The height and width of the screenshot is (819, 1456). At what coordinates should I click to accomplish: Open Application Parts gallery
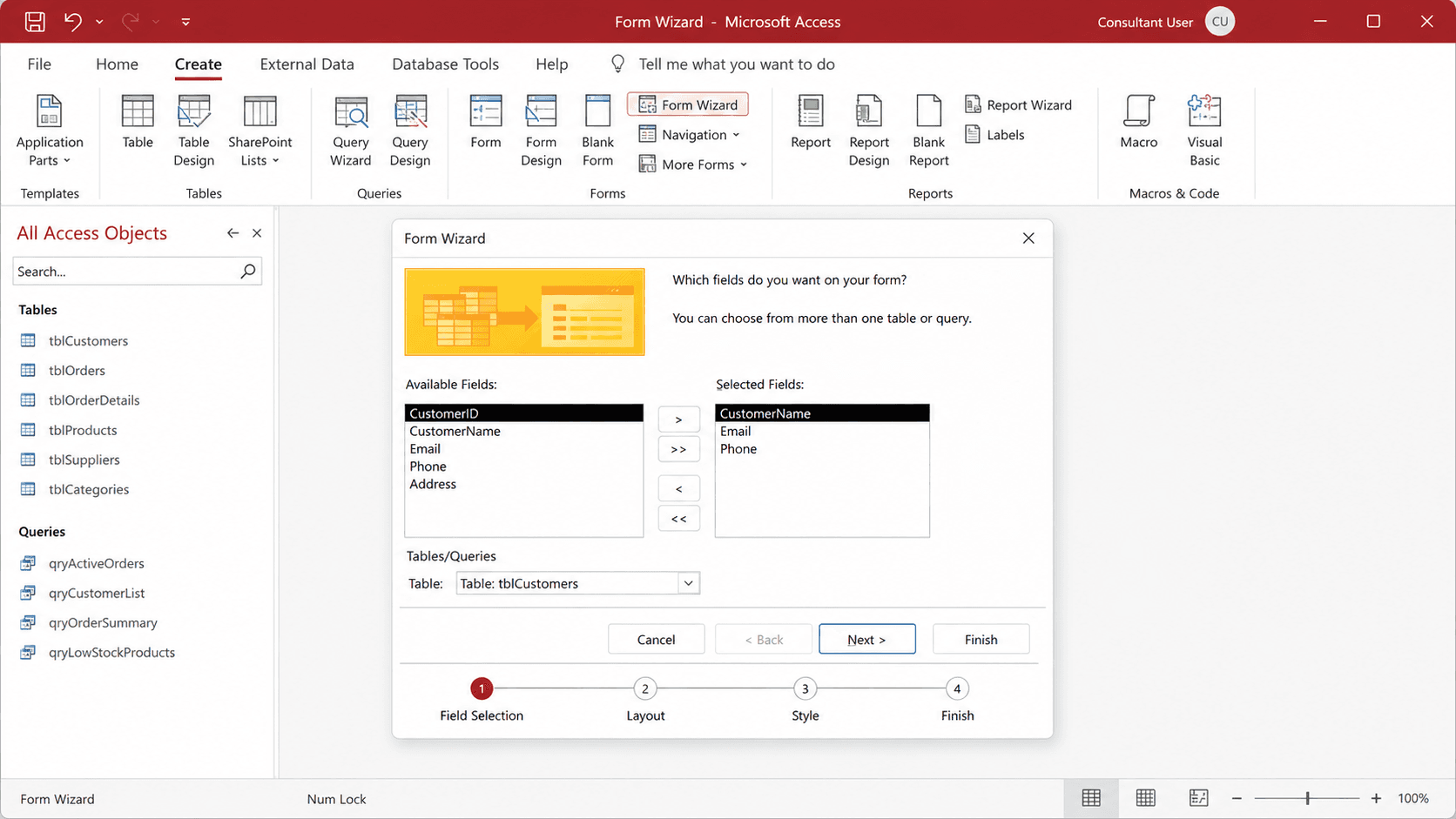pos(50,131)
